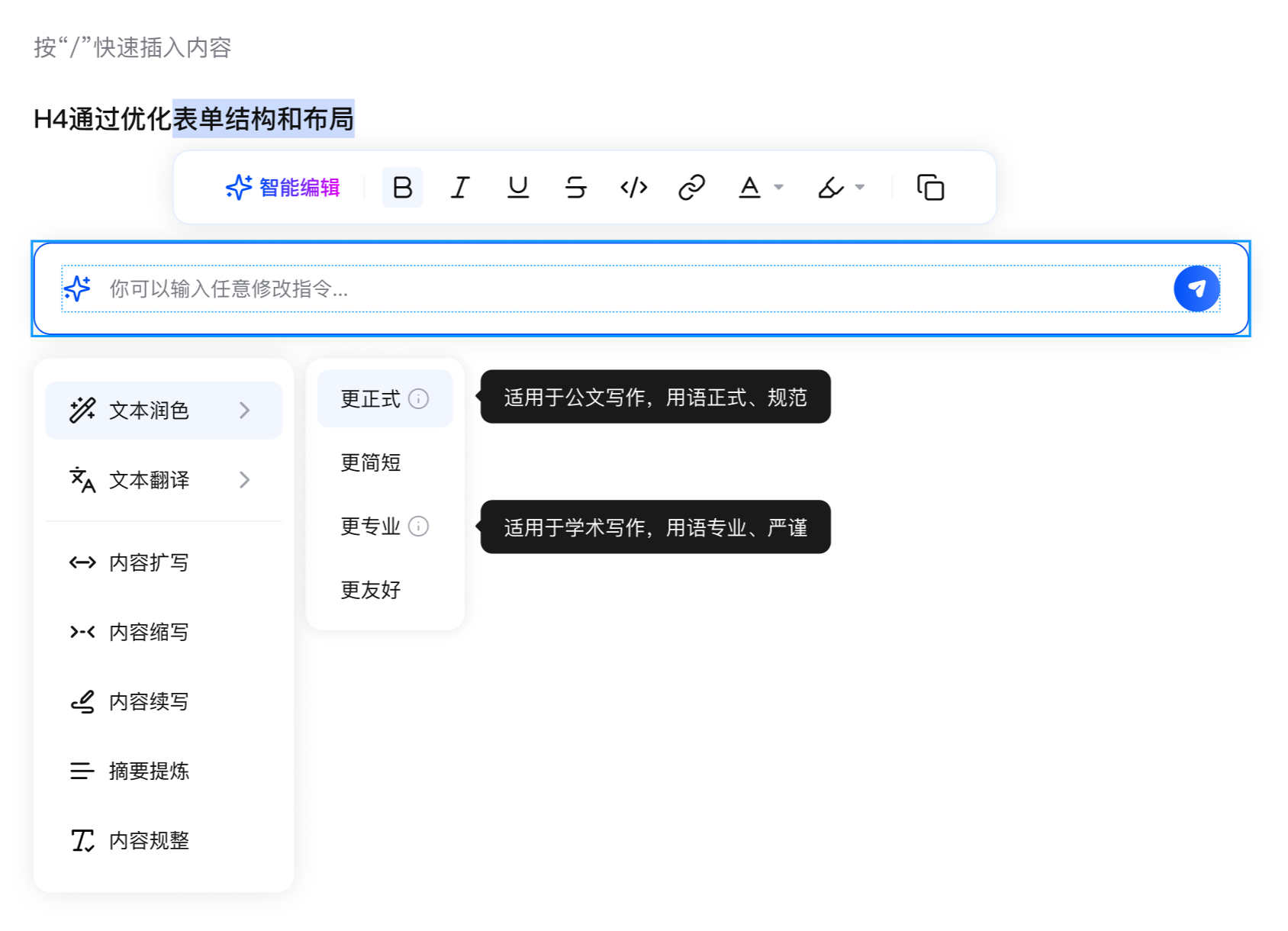Focus the 你可以输入任意修改指令 input field
Screen dimensions: 1288x931
pos(610,289)
